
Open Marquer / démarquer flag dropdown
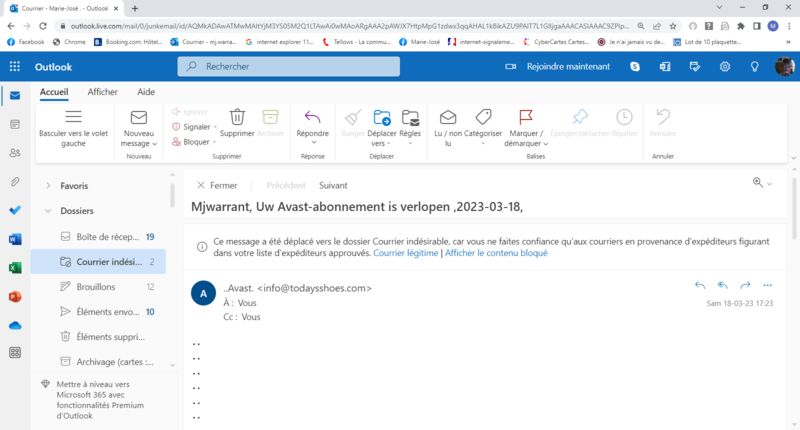click(x=545, y=144)
